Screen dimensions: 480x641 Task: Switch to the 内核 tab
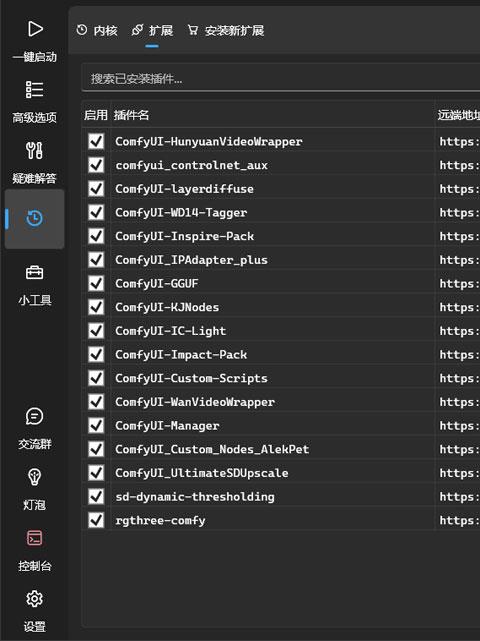97,31
